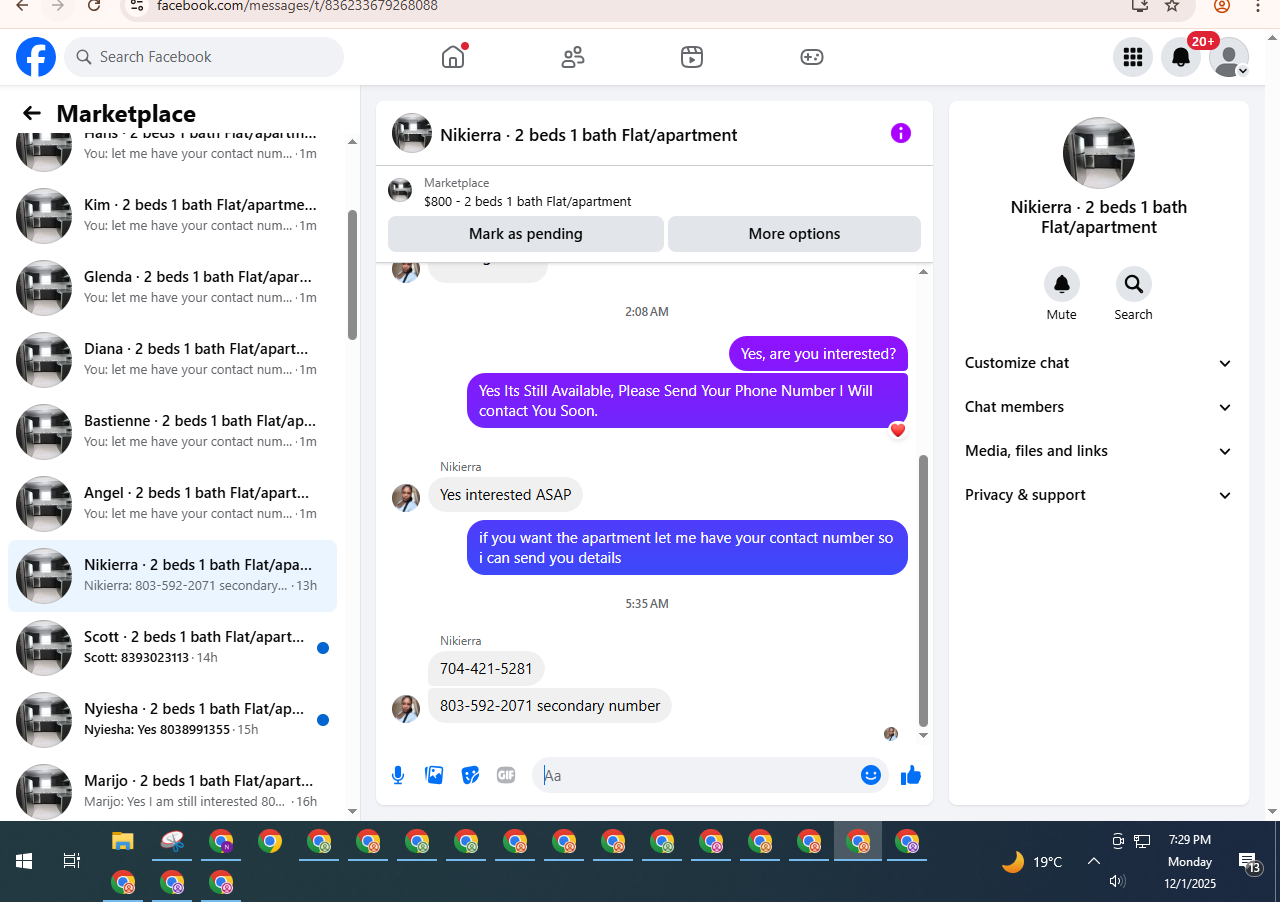Click the "803-592-2071 secondary number" message
This screenshot has width=1280, height=902.
550,705
